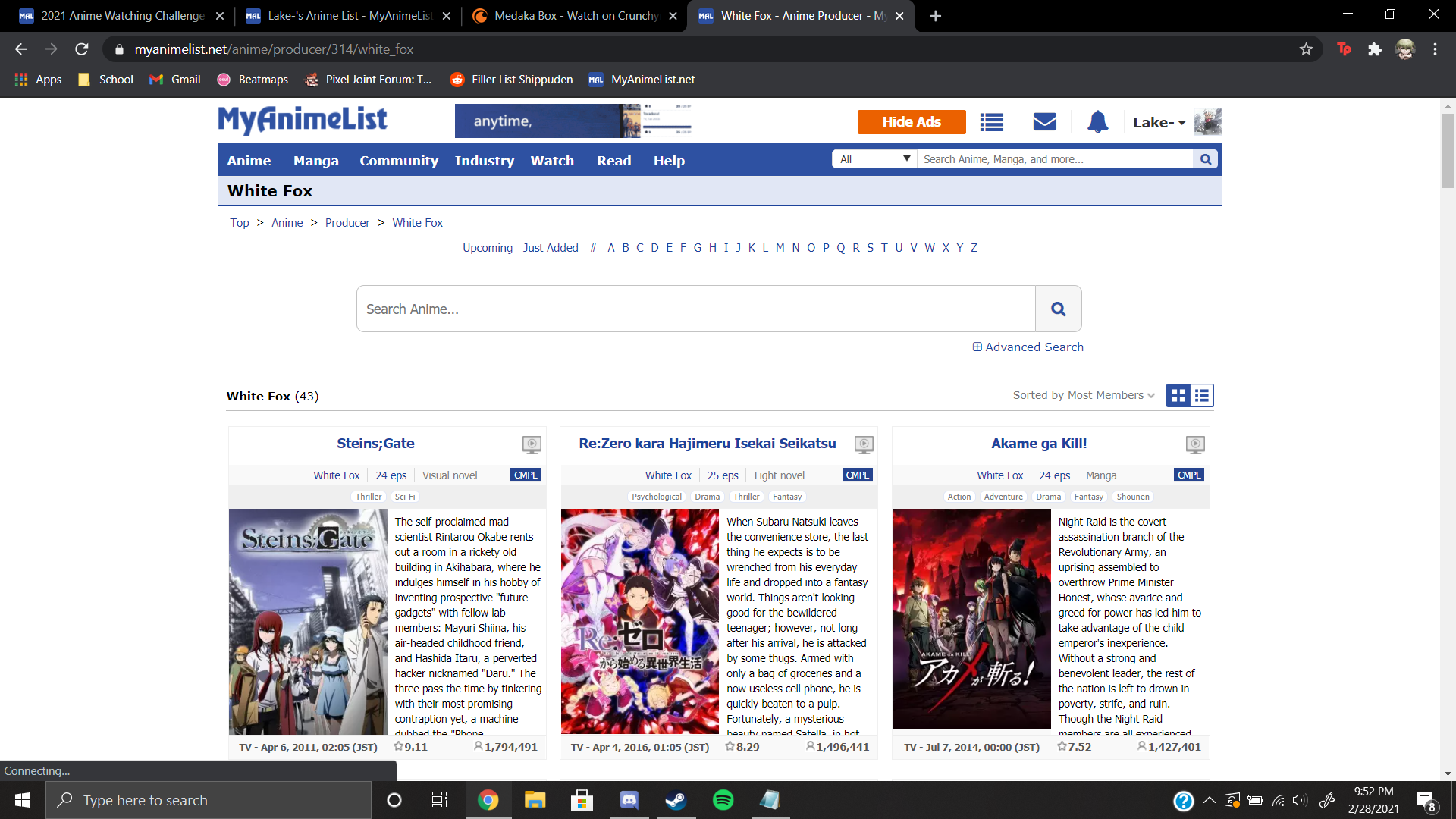
Task: Open Discord from the taskbar
Action: point(629,800)
